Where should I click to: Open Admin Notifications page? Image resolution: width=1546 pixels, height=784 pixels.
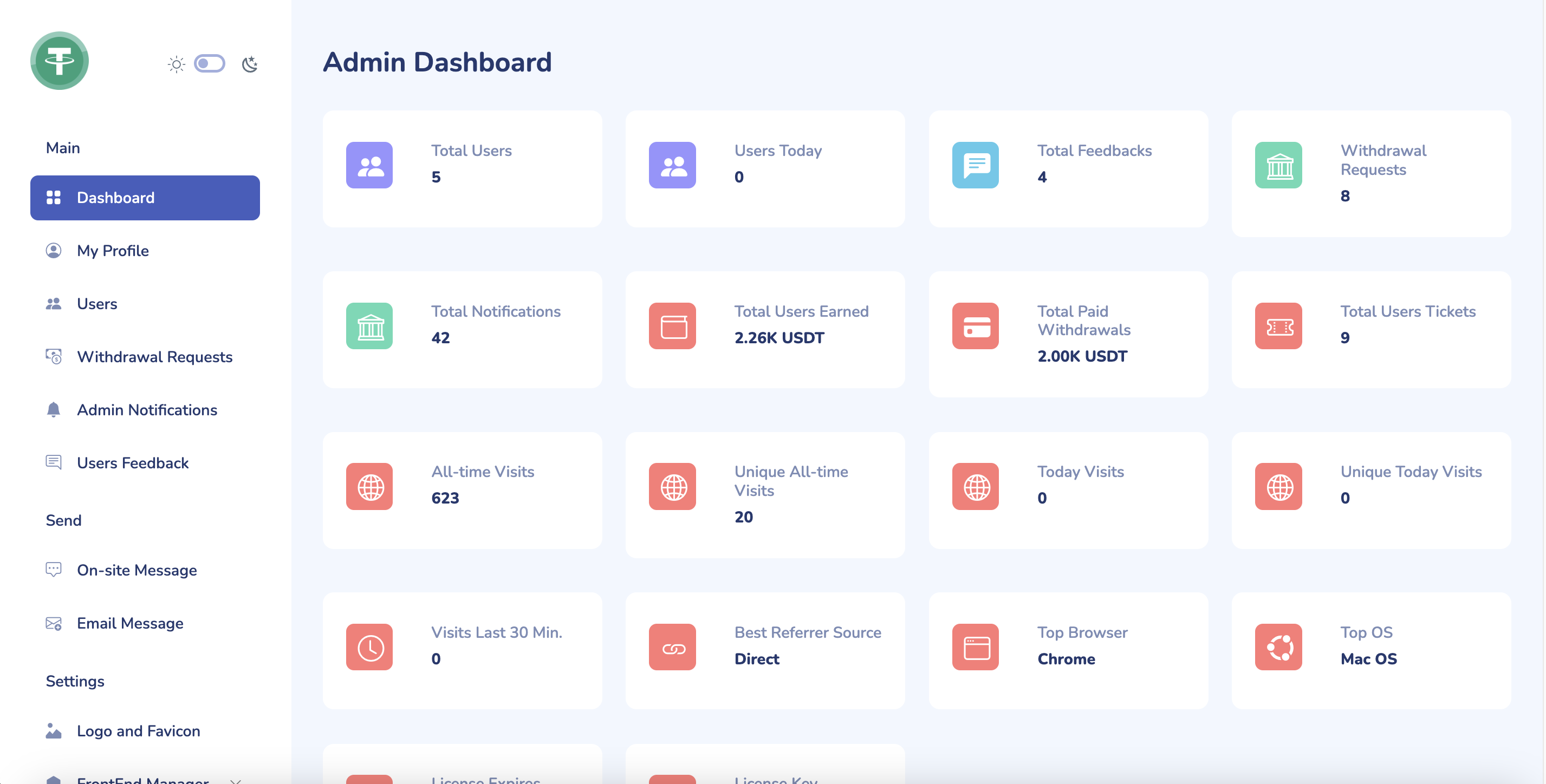pyautogui.click(x=147, y=410)
